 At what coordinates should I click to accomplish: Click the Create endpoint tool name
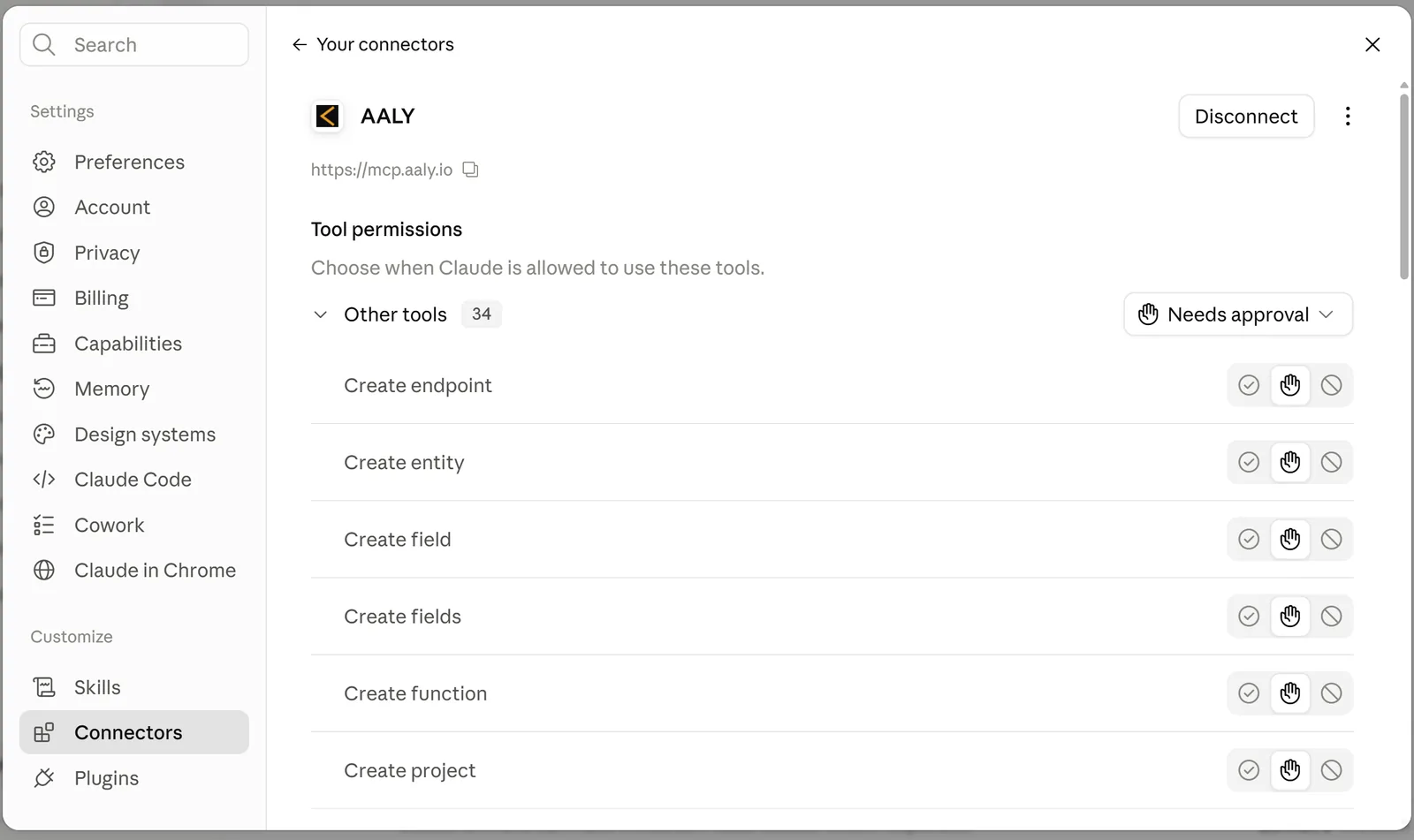(x=418, y=385)
